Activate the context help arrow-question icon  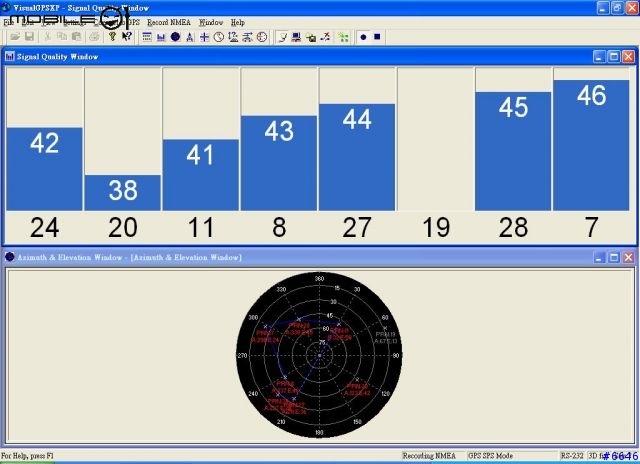coord(127,37)
